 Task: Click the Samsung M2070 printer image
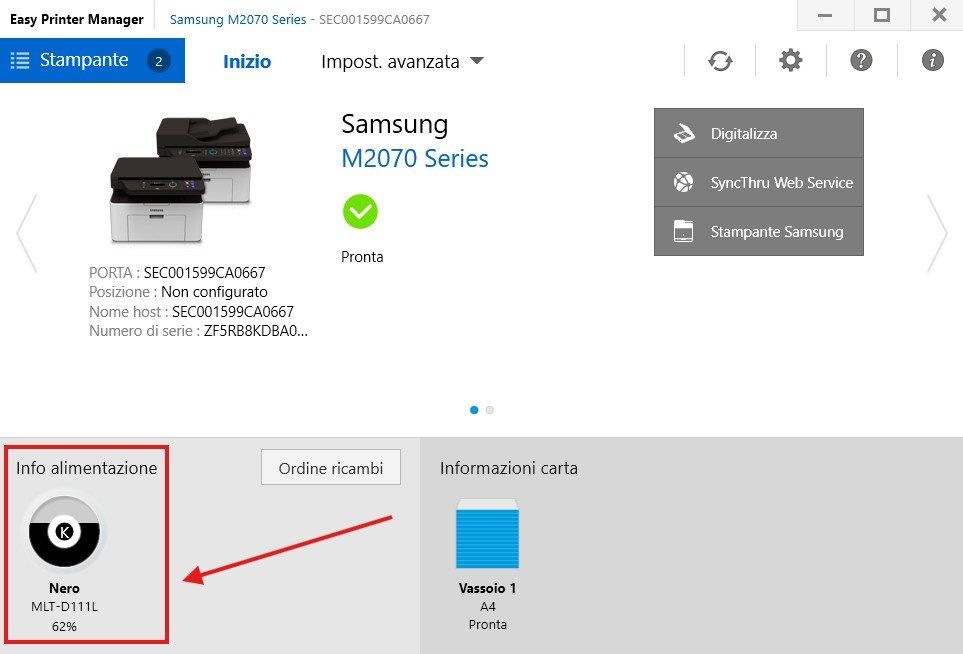coord(181,179)
